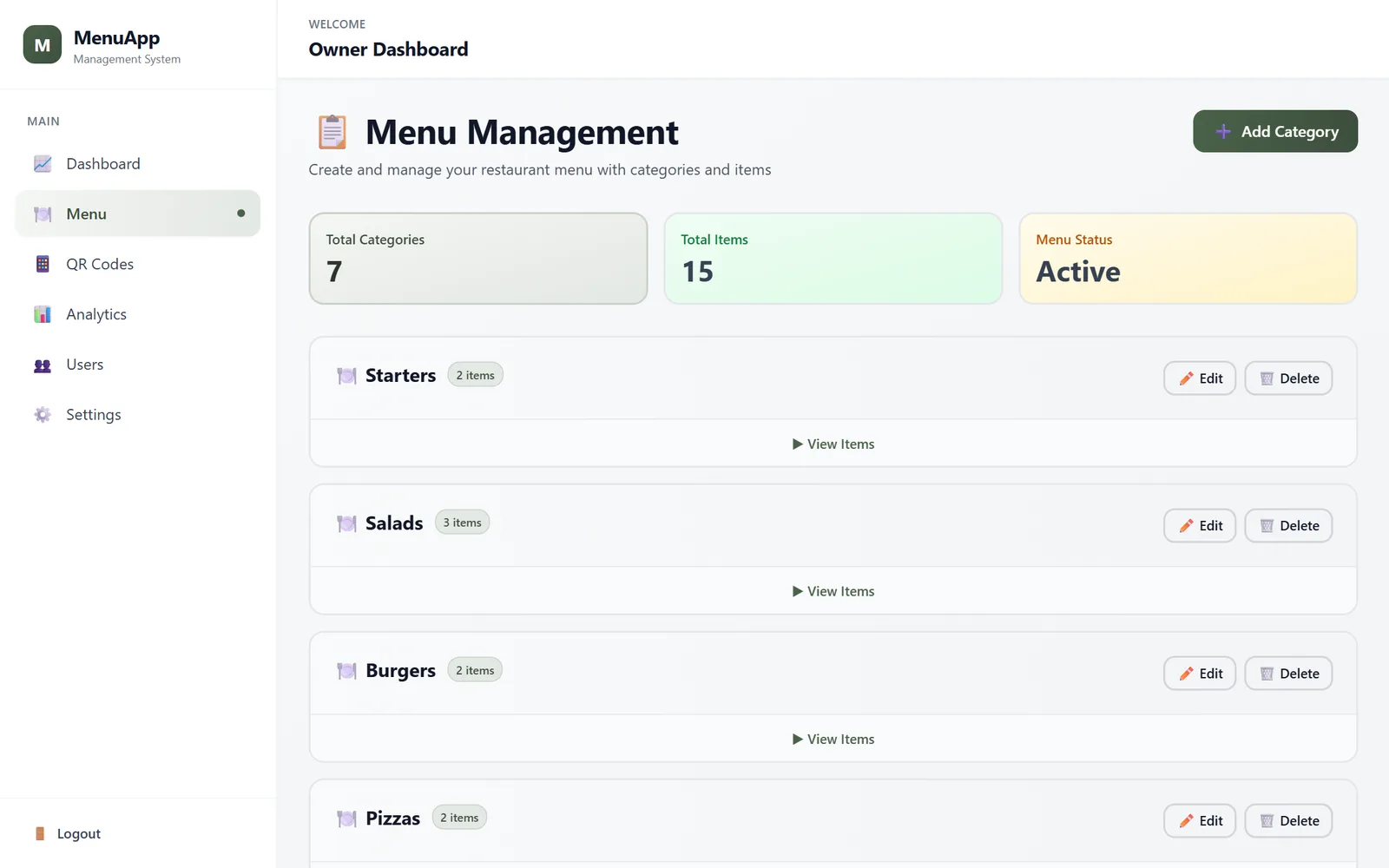The height and width of the screenshot is (868, 1389).
Task: Click the Analytics bar chart icon
Action: (x=43, y=314)
